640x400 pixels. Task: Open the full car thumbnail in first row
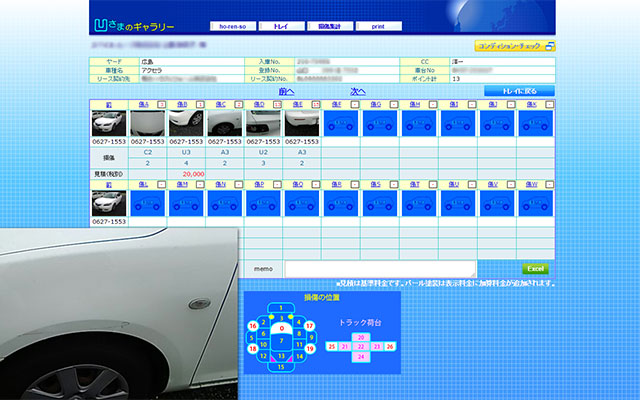[109, 123]
